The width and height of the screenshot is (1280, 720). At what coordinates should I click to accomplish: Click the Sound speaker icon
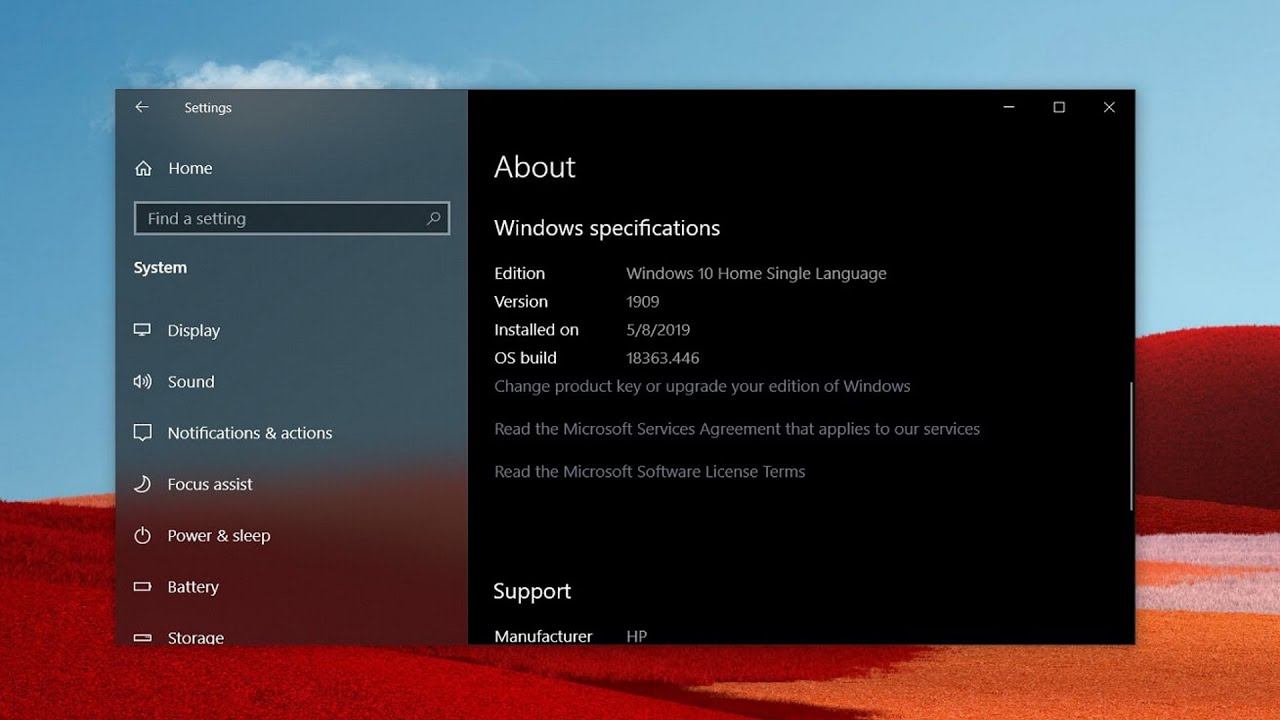click(143, 381)
